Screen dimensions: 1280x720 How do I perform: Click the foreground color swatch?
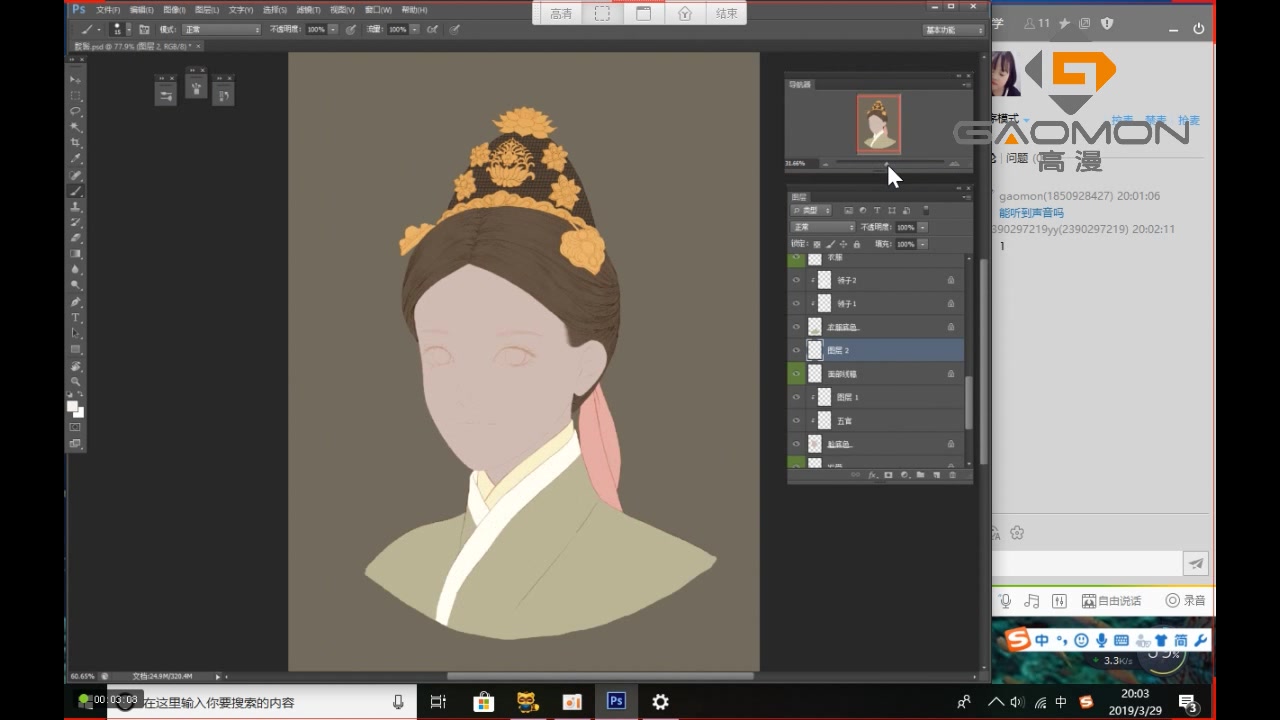73,406
